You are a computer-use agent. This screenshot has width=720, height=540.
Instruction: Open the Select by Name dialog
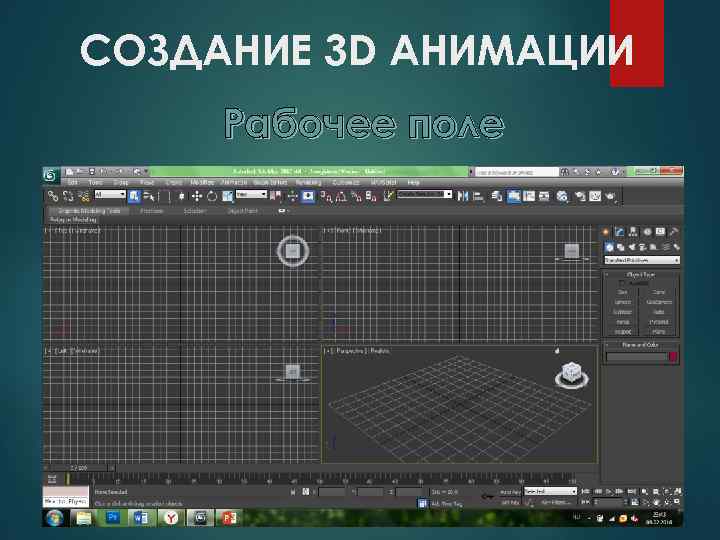149,197
